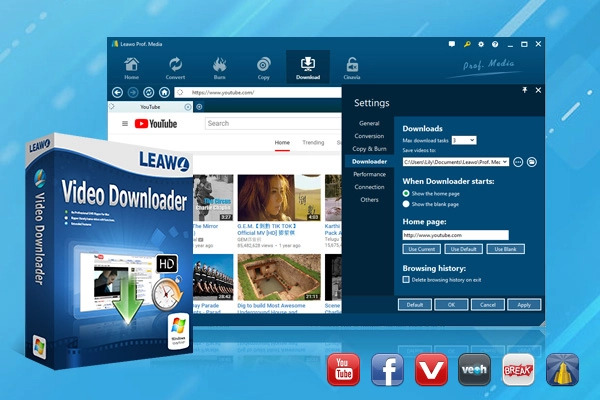Enable 'Delete browsing history on exit'
The height and width of the screenshot is (400, 600).
(406, 280)
